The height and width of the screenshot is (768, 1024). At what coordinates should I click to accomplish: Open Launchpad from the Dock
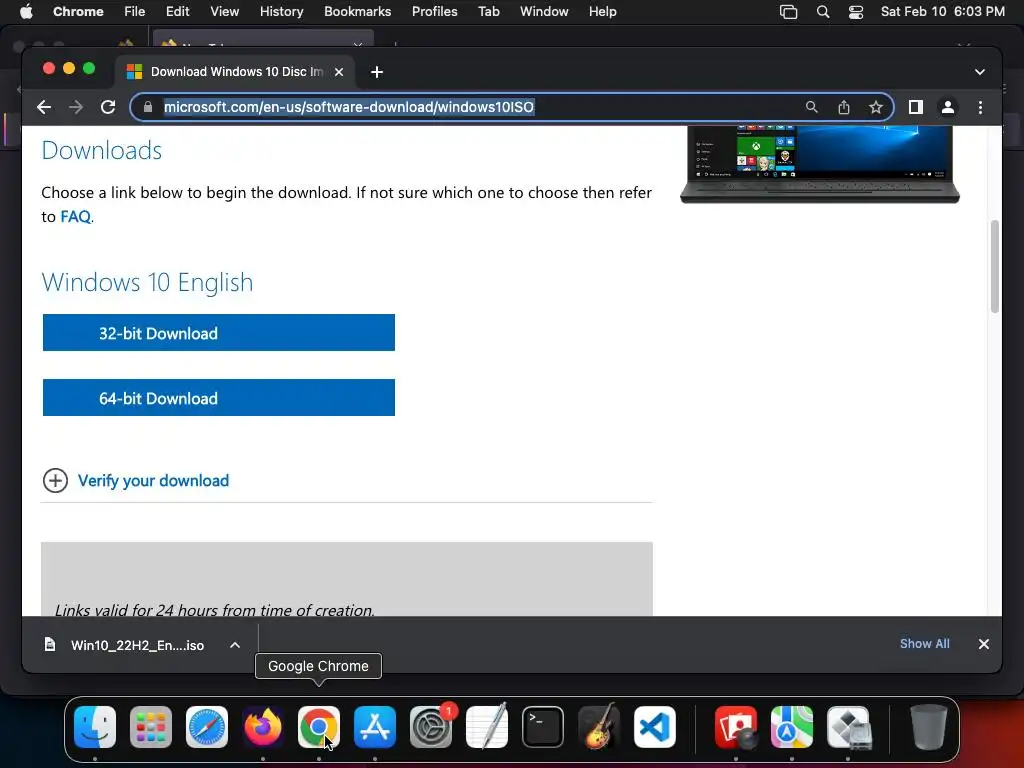click(x=151, y=727)
